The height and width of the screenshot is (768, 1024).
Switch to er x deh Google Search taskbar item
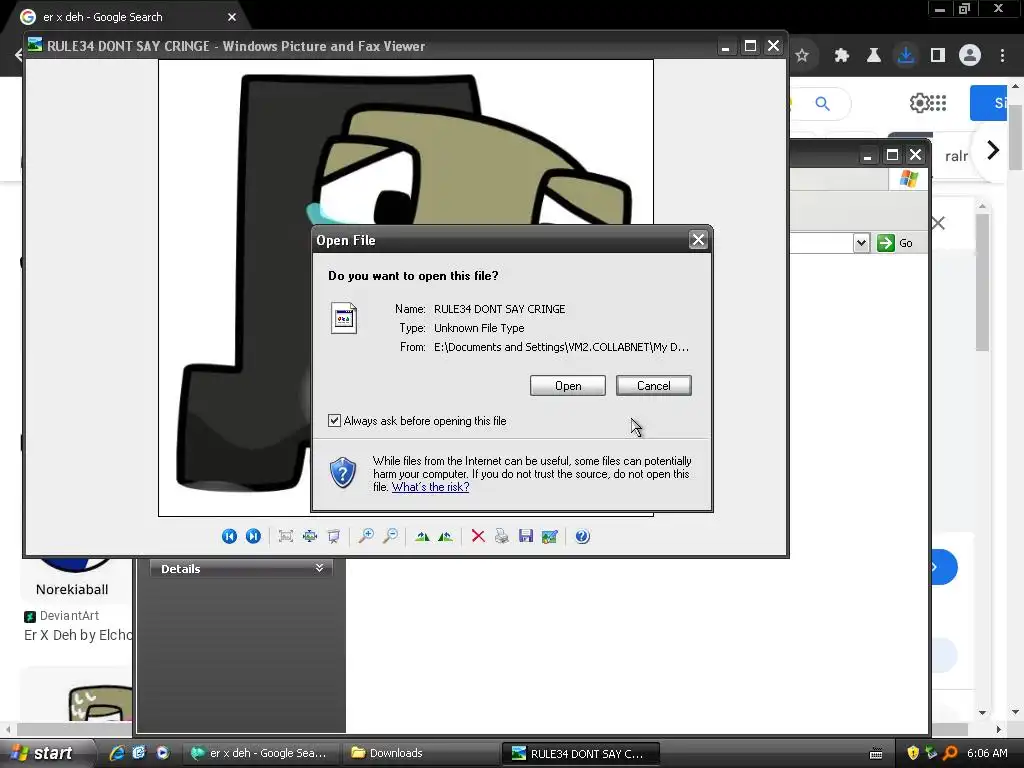(260, 753)
